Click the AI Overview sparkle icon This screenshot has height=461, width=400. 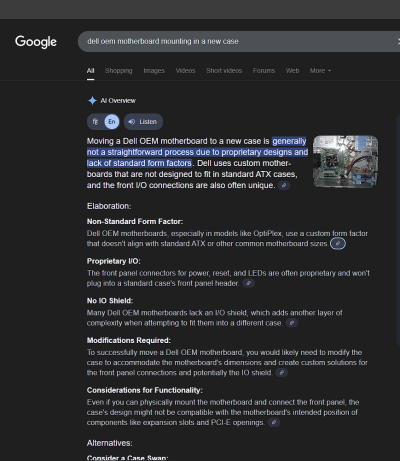(x=92, y=100)
